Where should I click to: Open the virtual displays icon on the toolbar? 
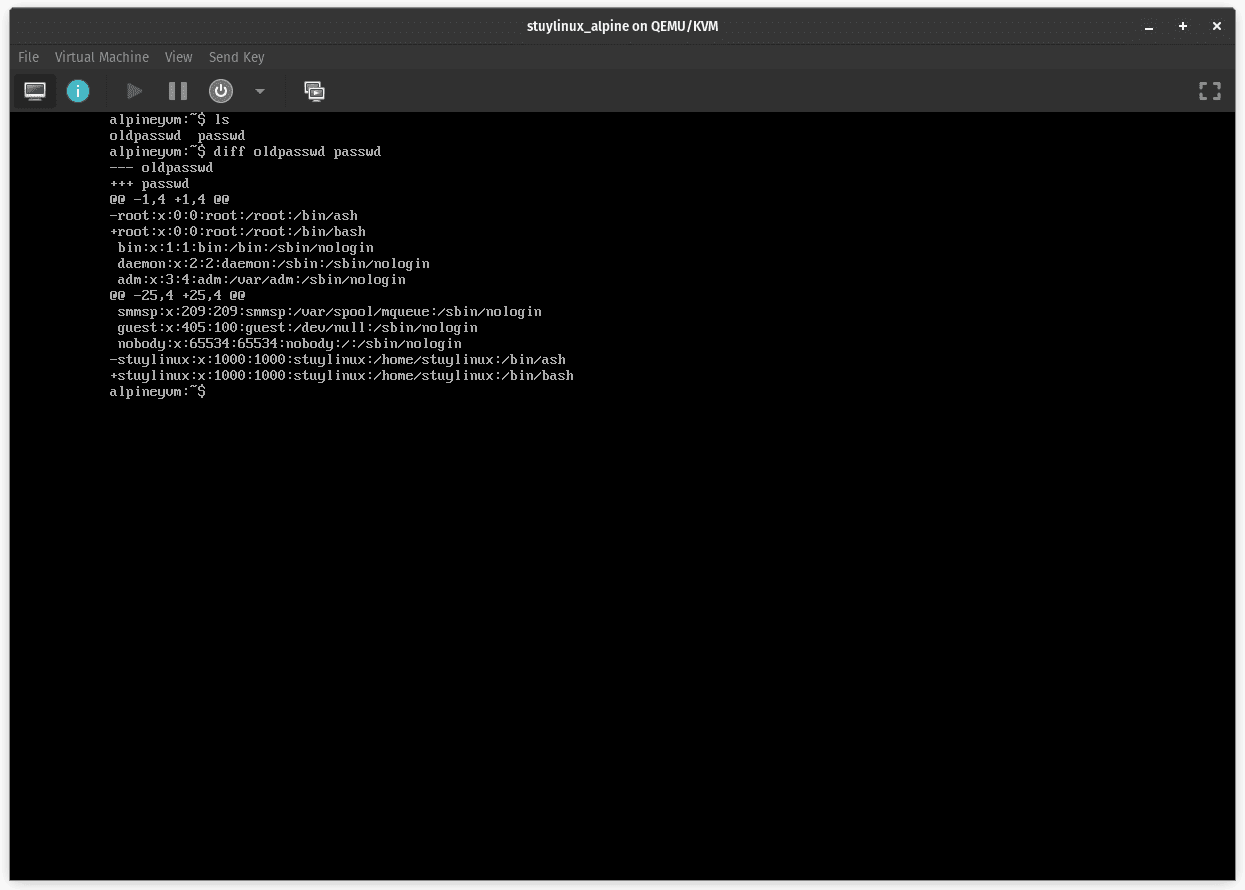314,91
